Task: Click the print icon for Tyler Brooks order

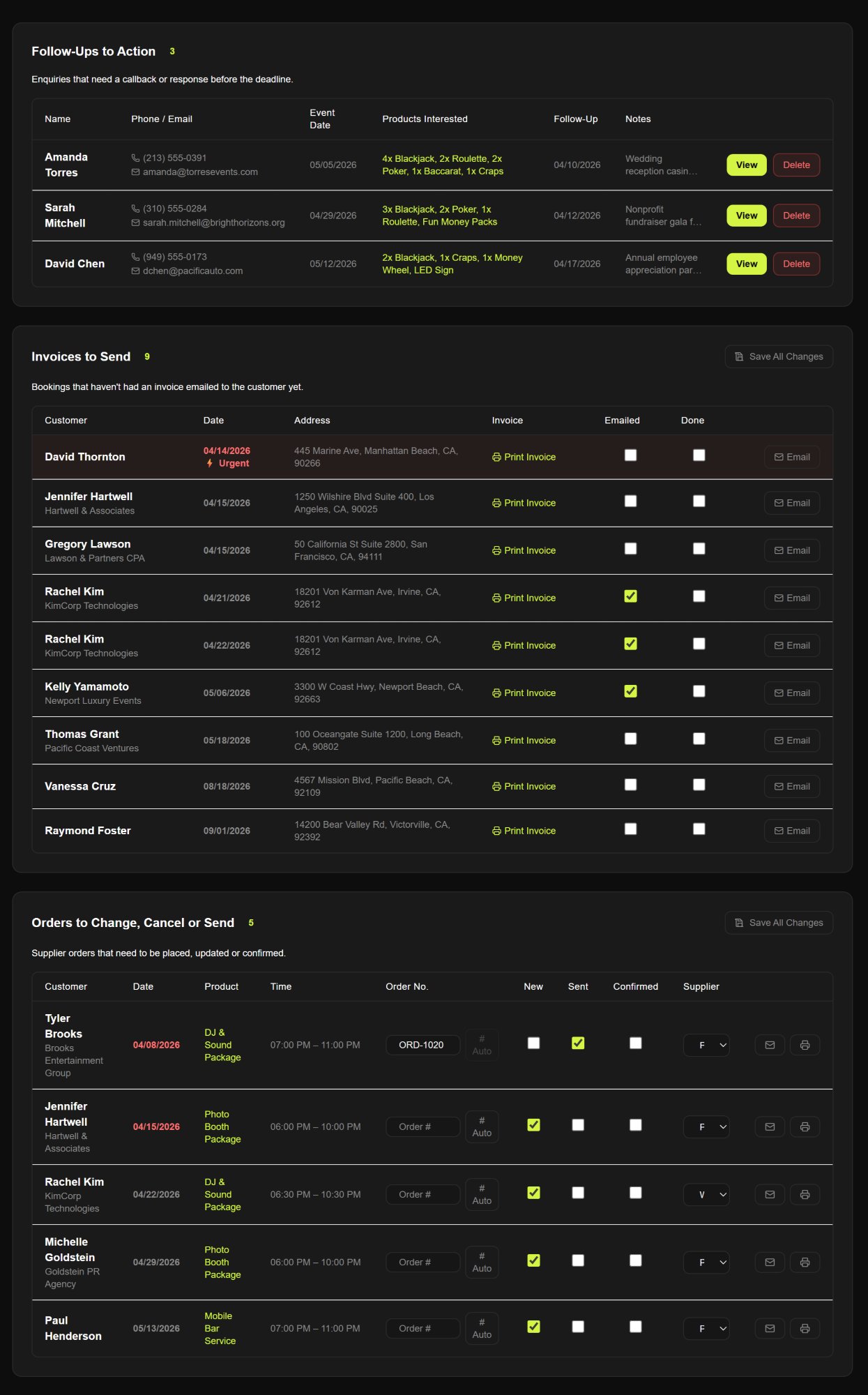Action: pyautogui.click(x=805, y=1045)
